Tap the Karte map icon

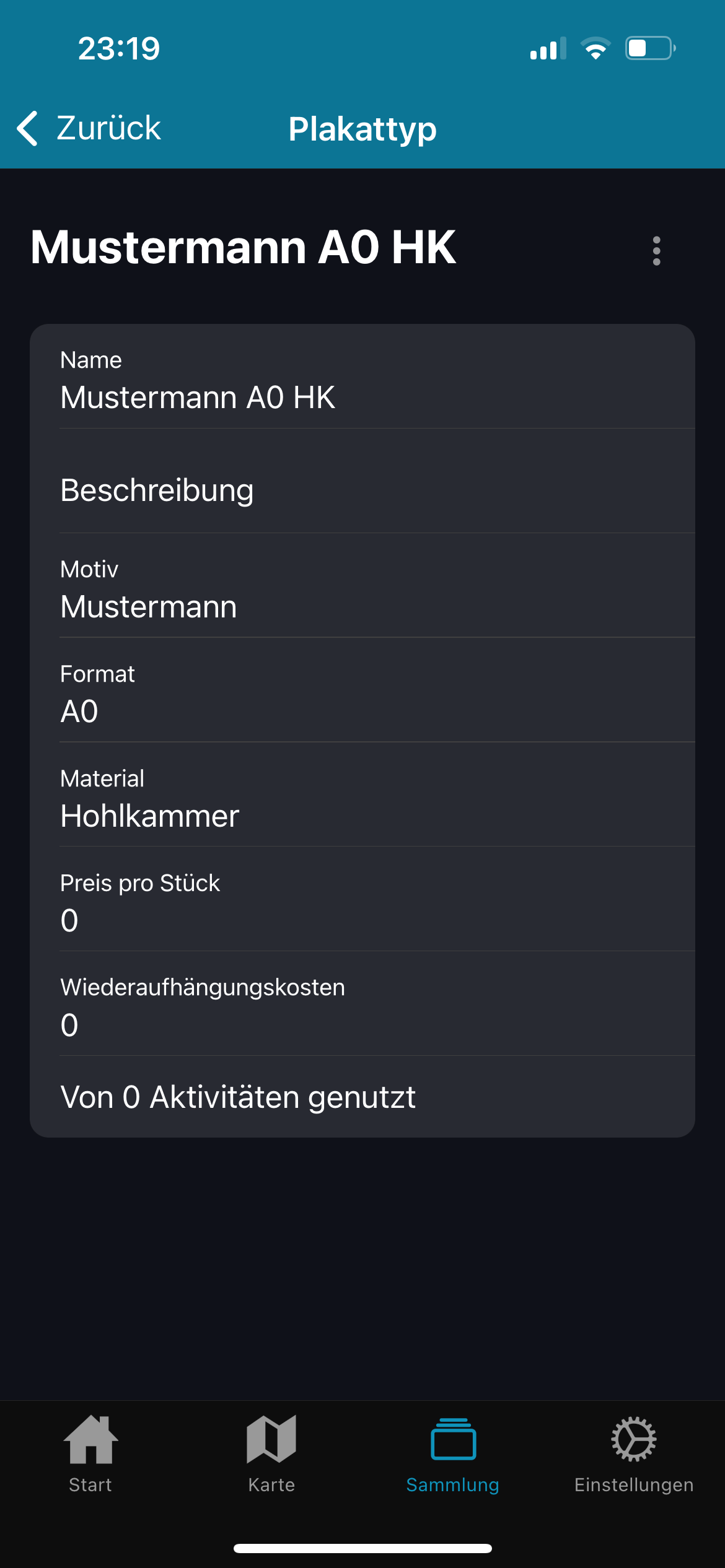[271, 1439]
